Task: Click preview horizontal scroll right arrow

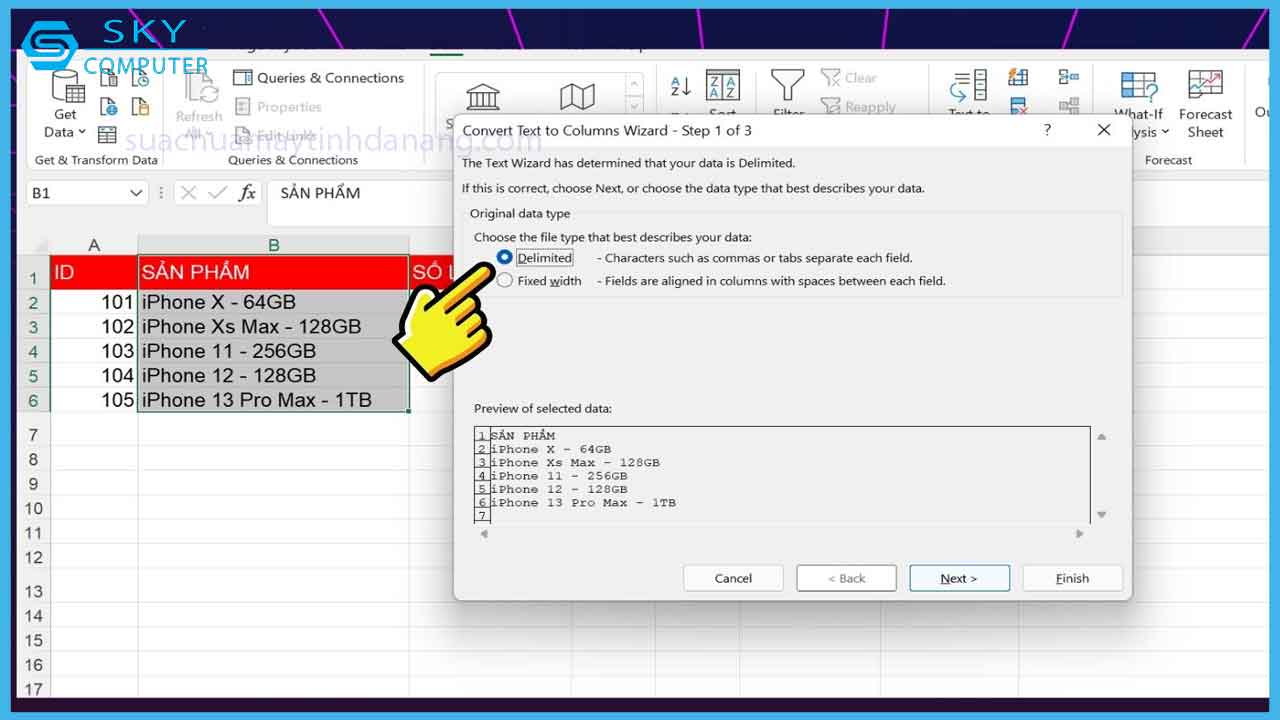Action: (x=1079, y=534)
